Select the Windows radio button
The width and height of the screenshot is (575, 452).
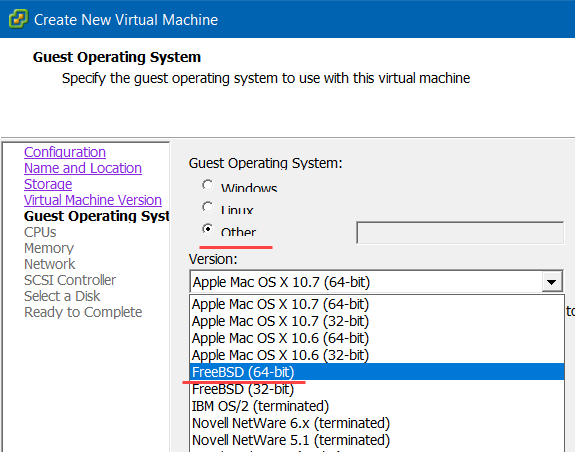point(208,185)
